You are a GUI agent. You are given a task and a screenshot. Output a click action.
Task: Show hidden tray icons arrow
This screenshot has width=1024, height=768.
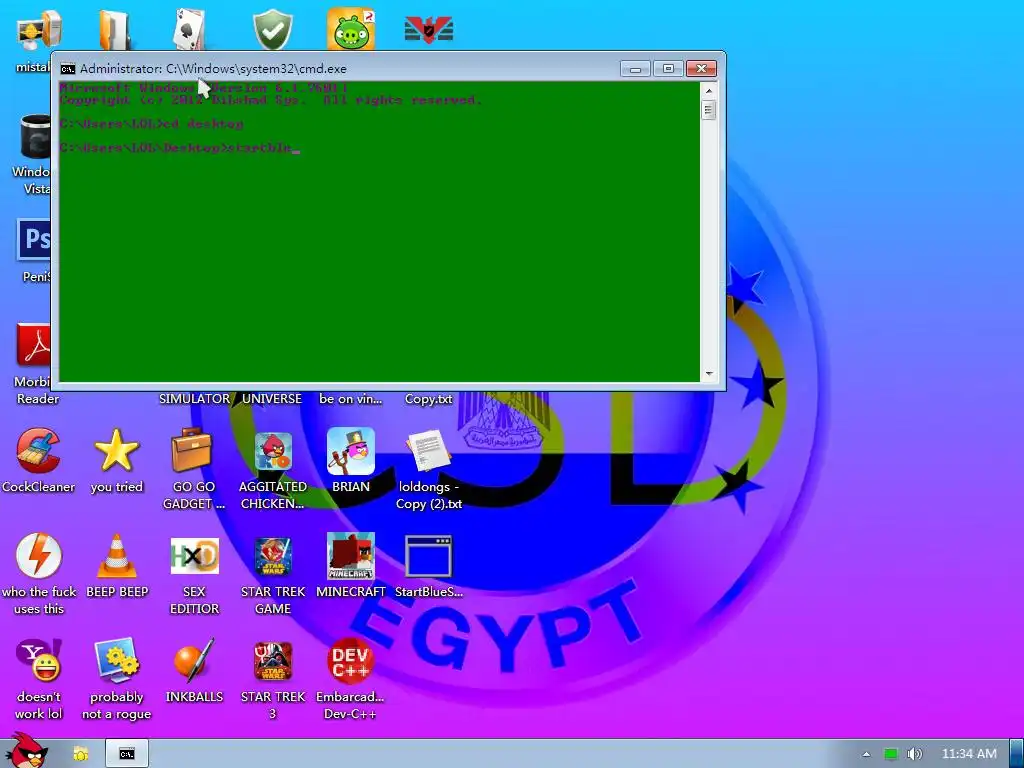(x=866, y=754)
